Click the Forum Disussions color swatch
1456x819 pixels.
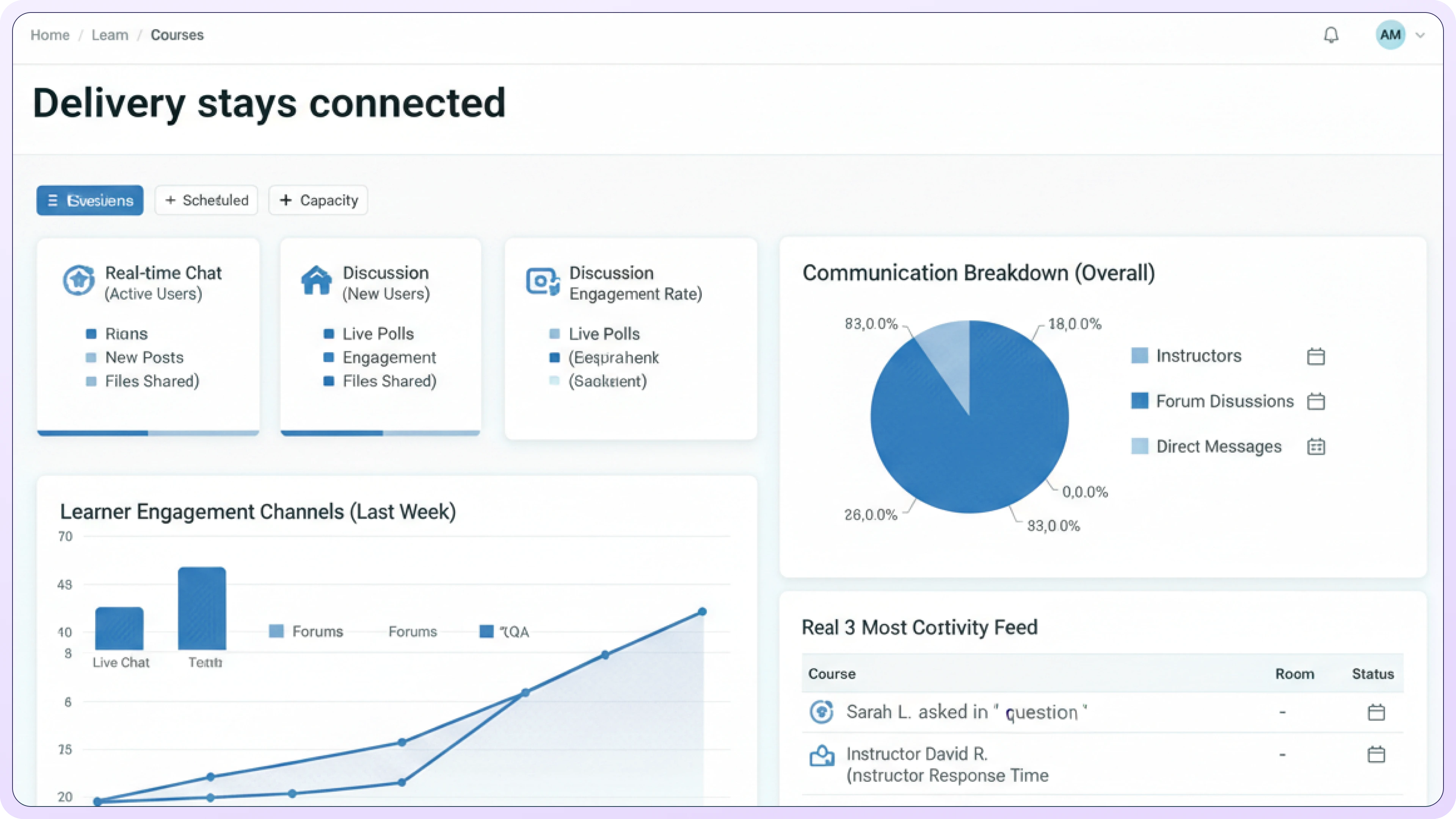[1139, 401]
